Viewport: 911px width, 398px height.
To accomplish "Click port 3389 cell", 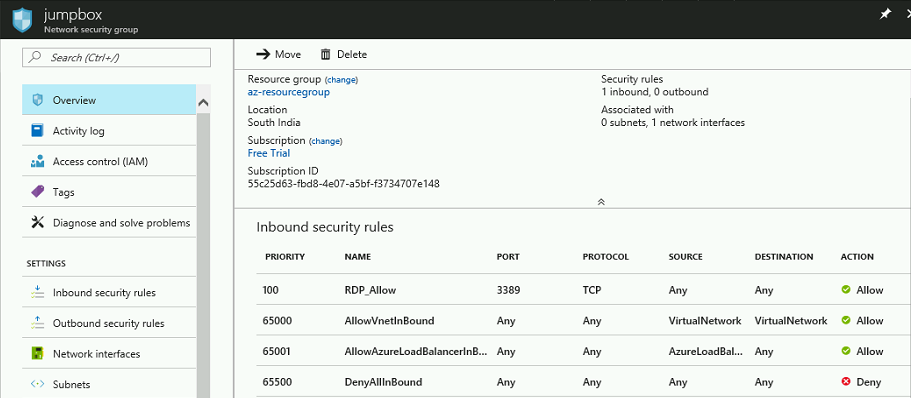I will pyautogui.click(x=508, y=290).
